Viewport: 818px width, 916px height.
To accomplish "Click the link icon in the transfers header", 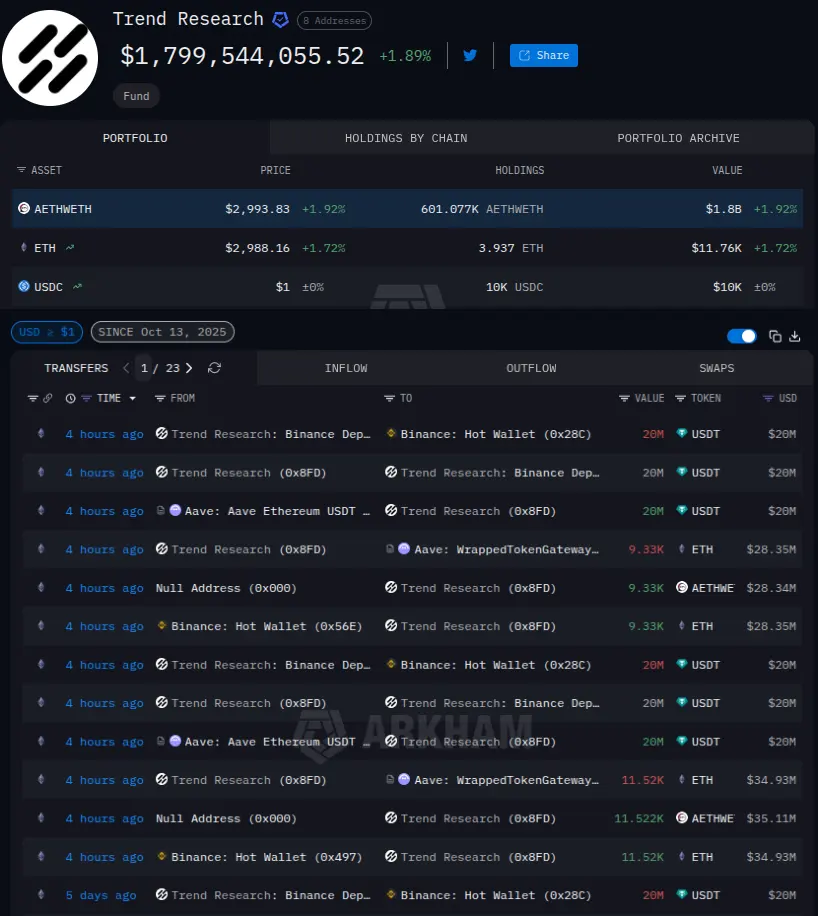I will 47,398.
